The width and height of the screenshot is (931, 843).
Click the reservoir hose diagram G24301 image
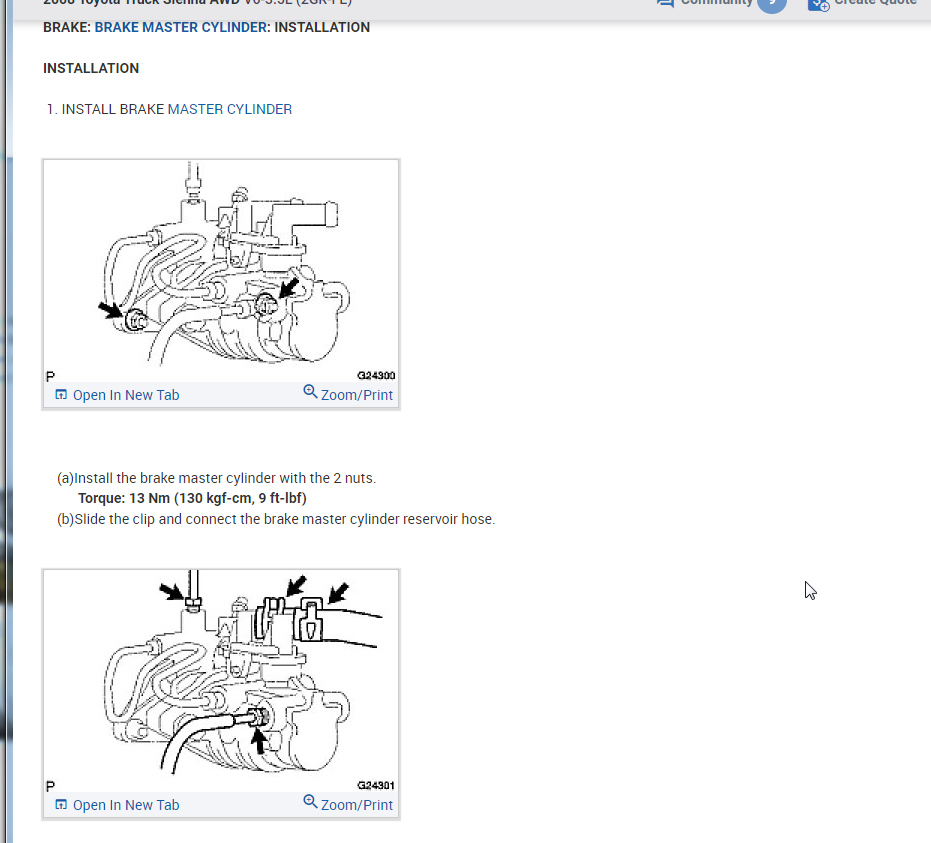click(221, 681)
